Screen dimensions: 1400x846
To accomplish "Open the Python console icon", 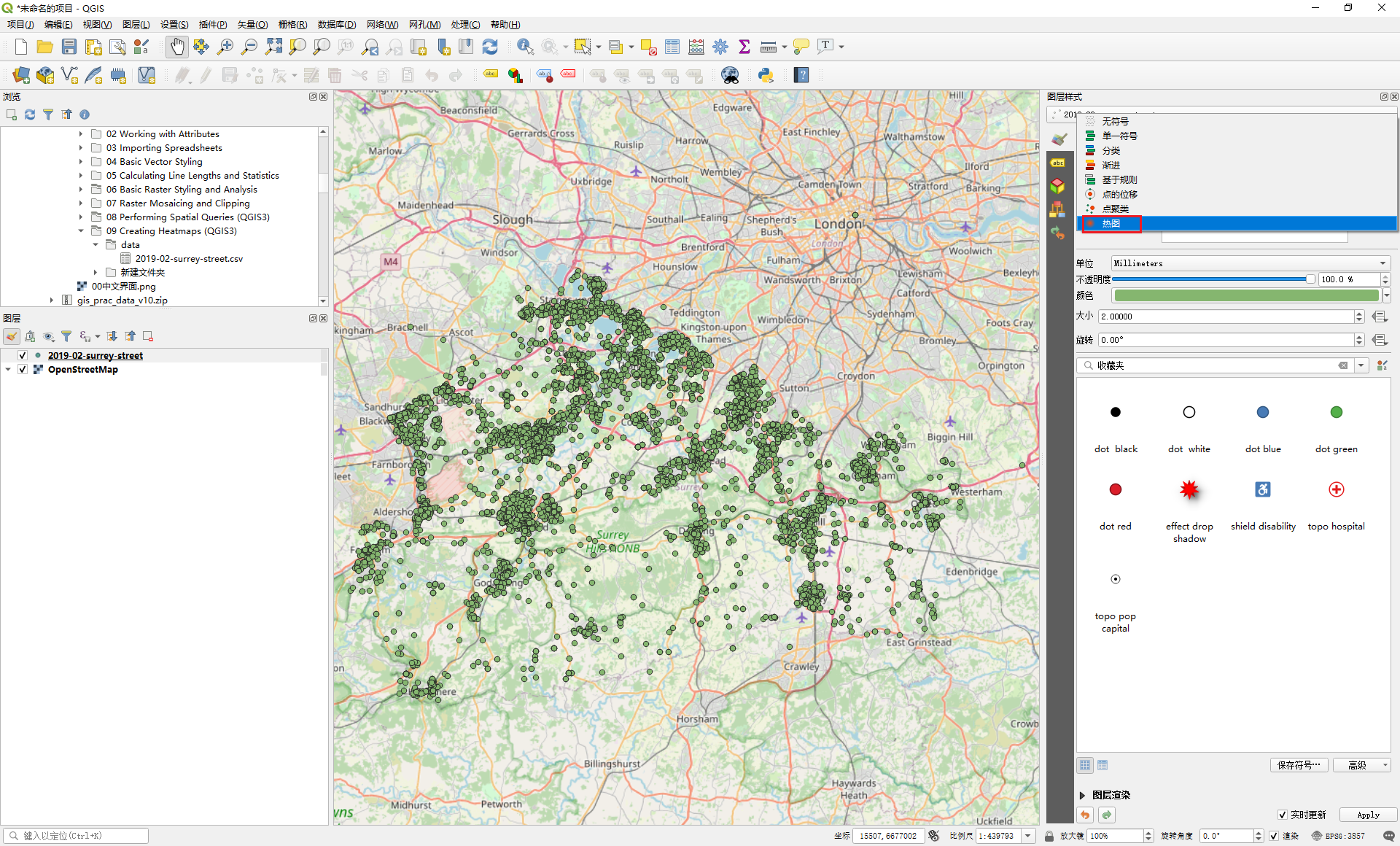I will point(766,75).
